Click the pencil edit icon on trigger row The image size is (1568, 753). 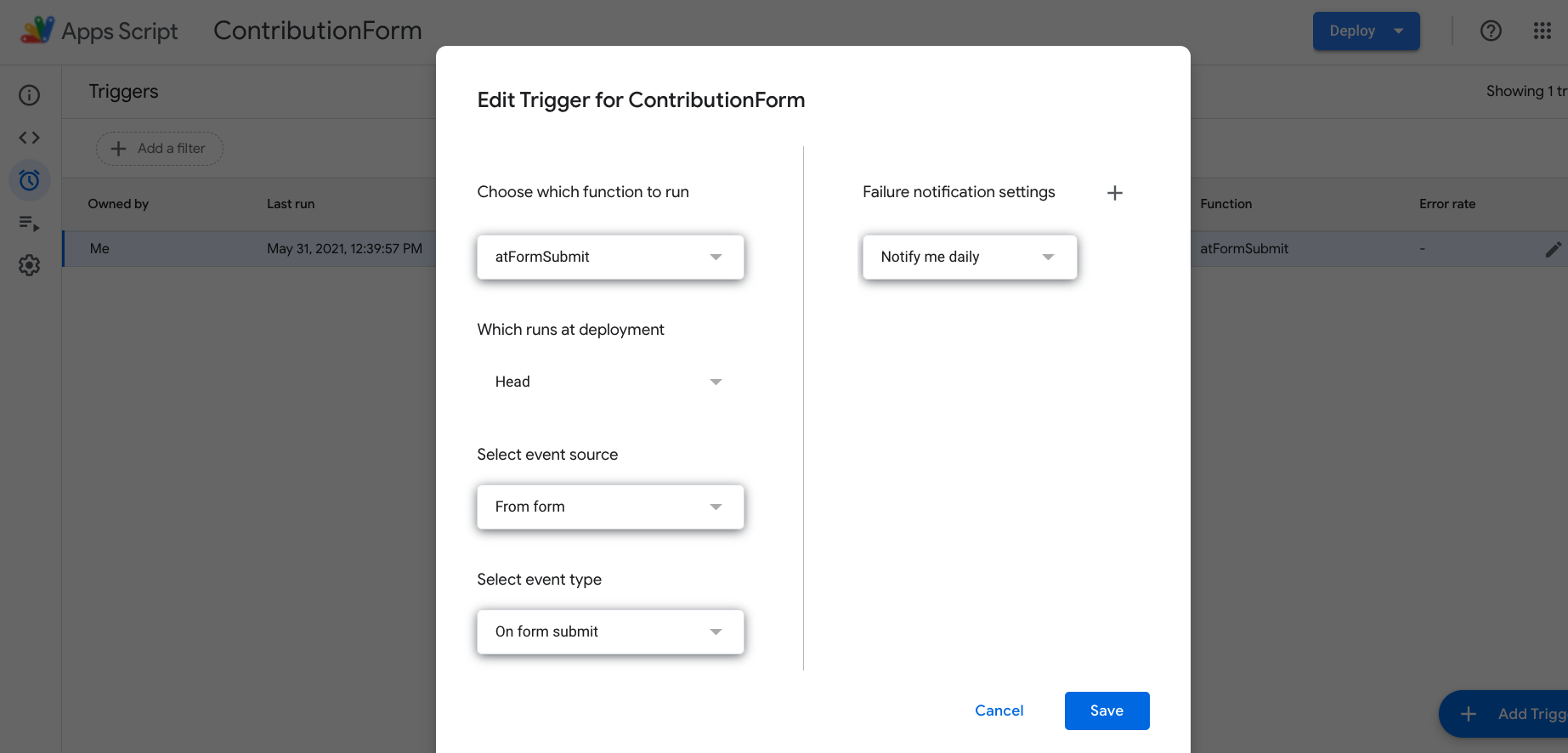(x=1553, y=249)
